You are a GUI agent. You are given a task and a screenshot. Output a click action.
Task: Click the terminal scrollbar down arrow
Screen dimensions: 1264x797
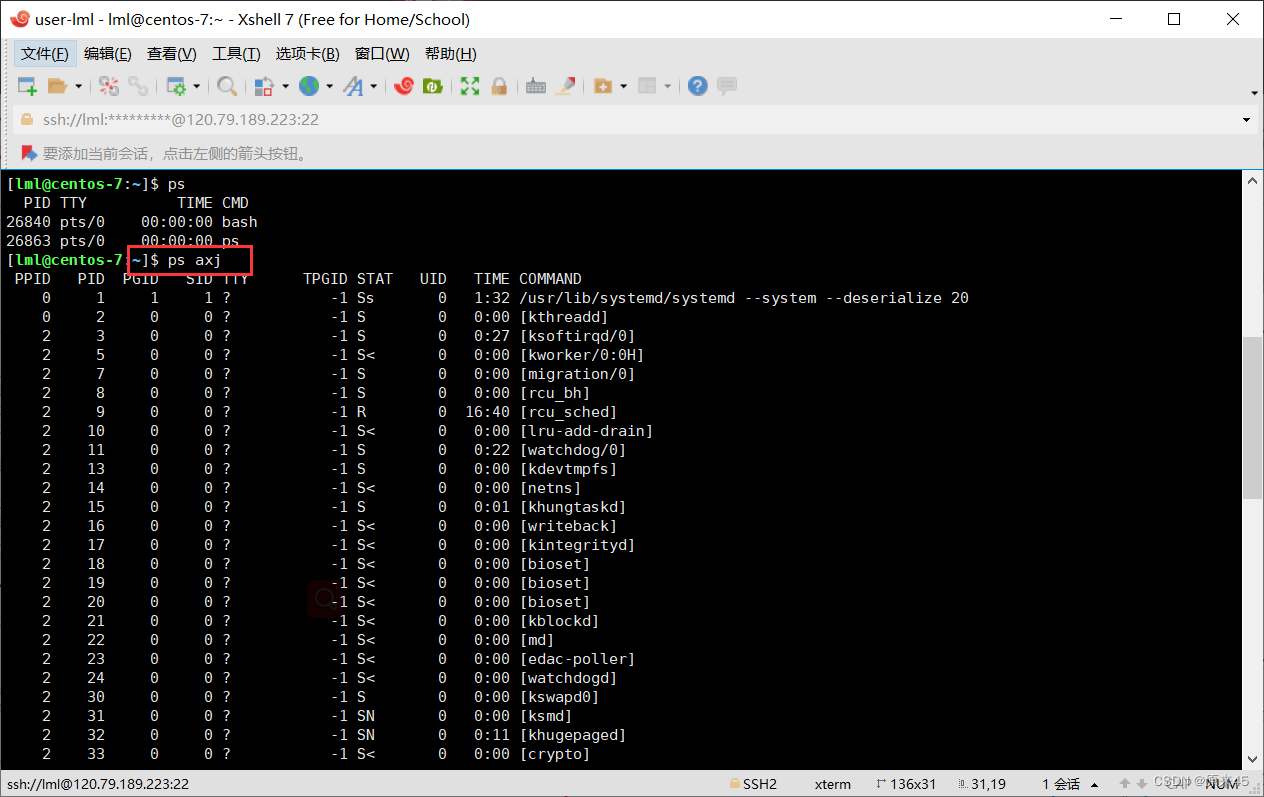1252,759
